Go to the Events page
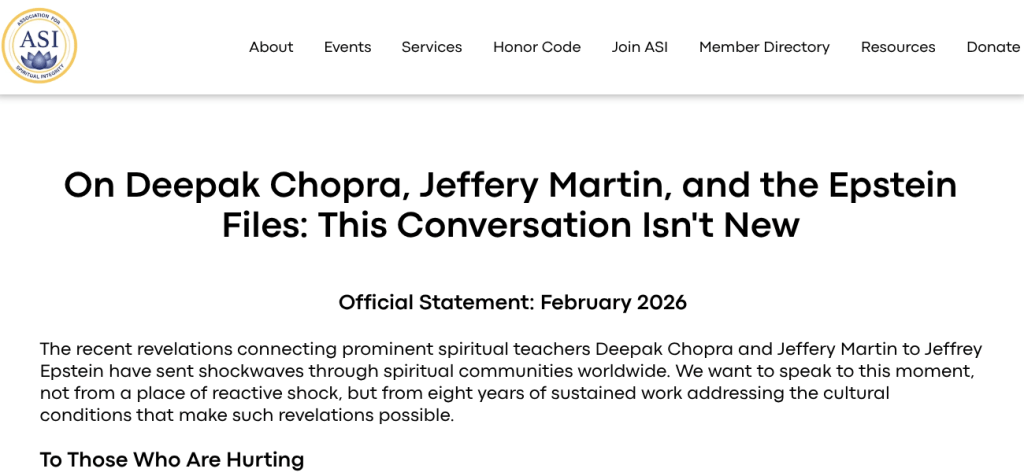Viewport: 1024px width, 476px height. (x=347, y=47)
